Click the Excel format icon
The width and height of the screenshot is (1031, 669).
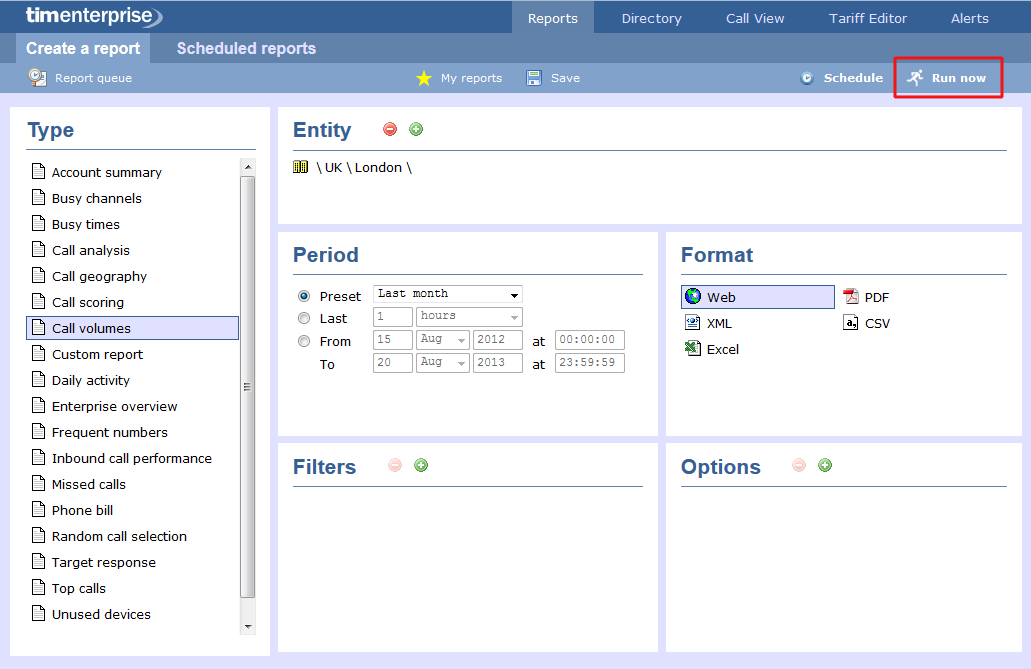[x=692, y=348]
